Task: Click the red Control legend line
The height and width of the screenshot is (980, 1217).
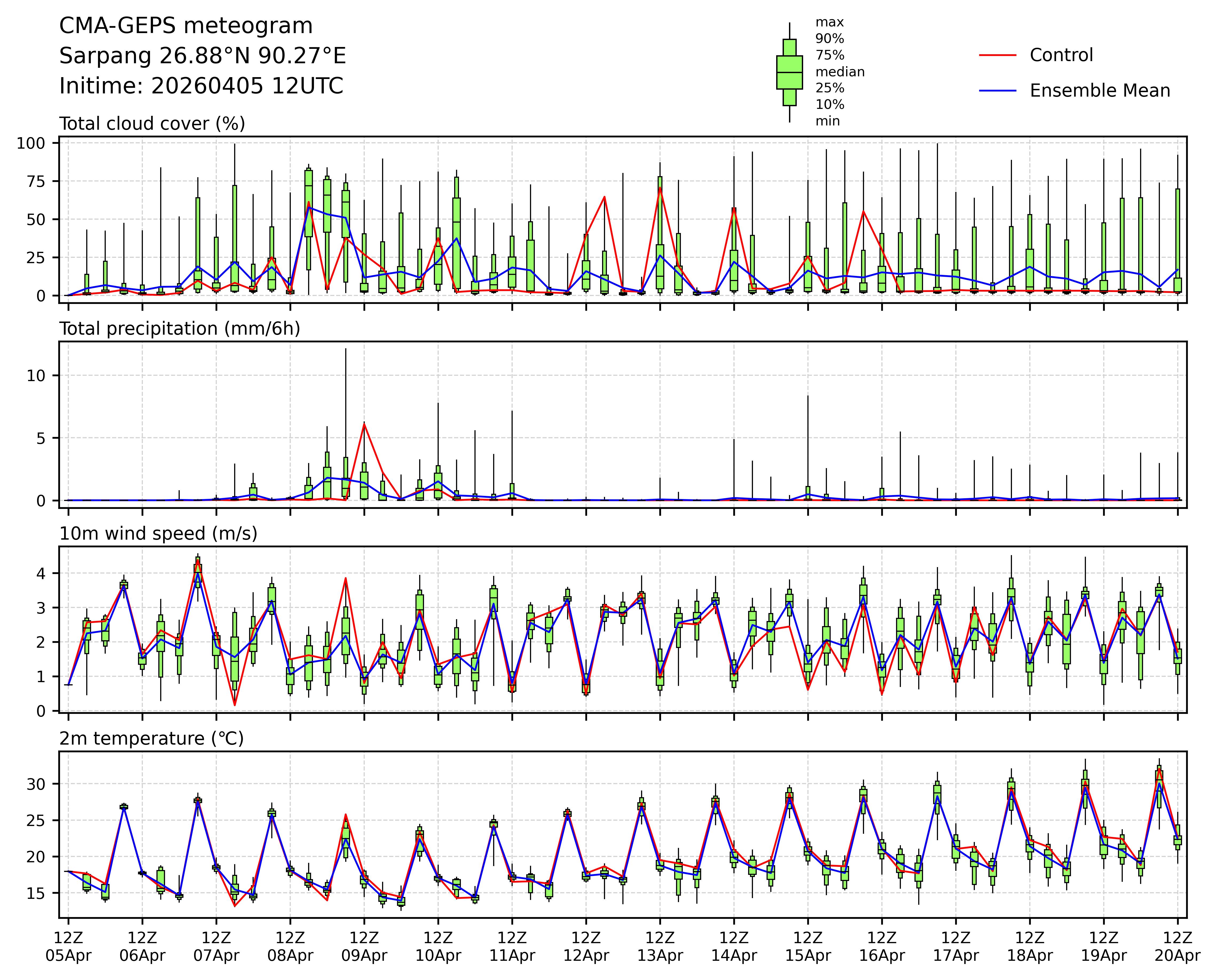Action: pyautogui.click(x=997, y=55)
